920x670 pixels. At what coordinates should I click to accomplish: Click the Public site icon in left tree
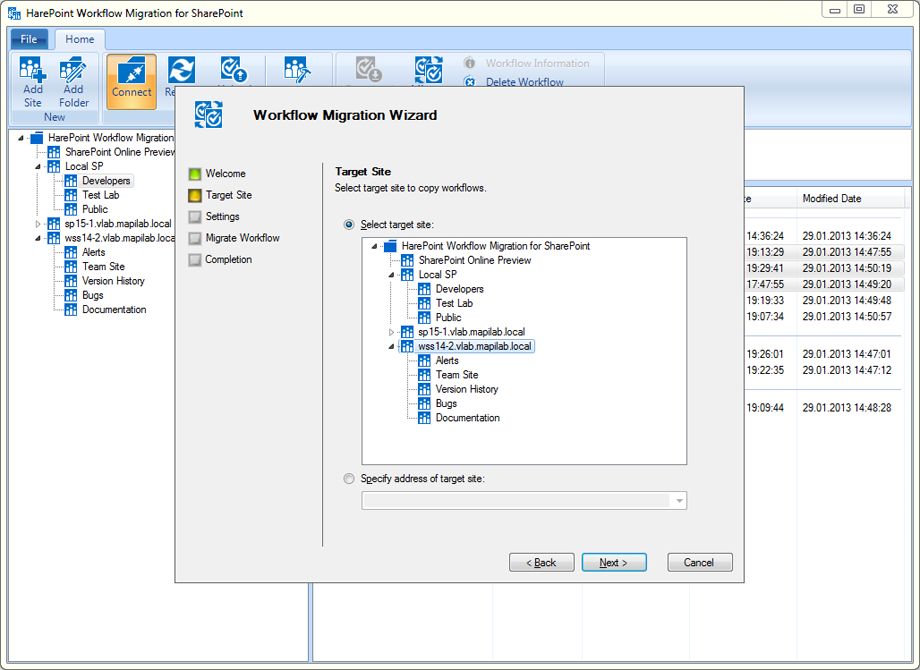pos(71,209)
